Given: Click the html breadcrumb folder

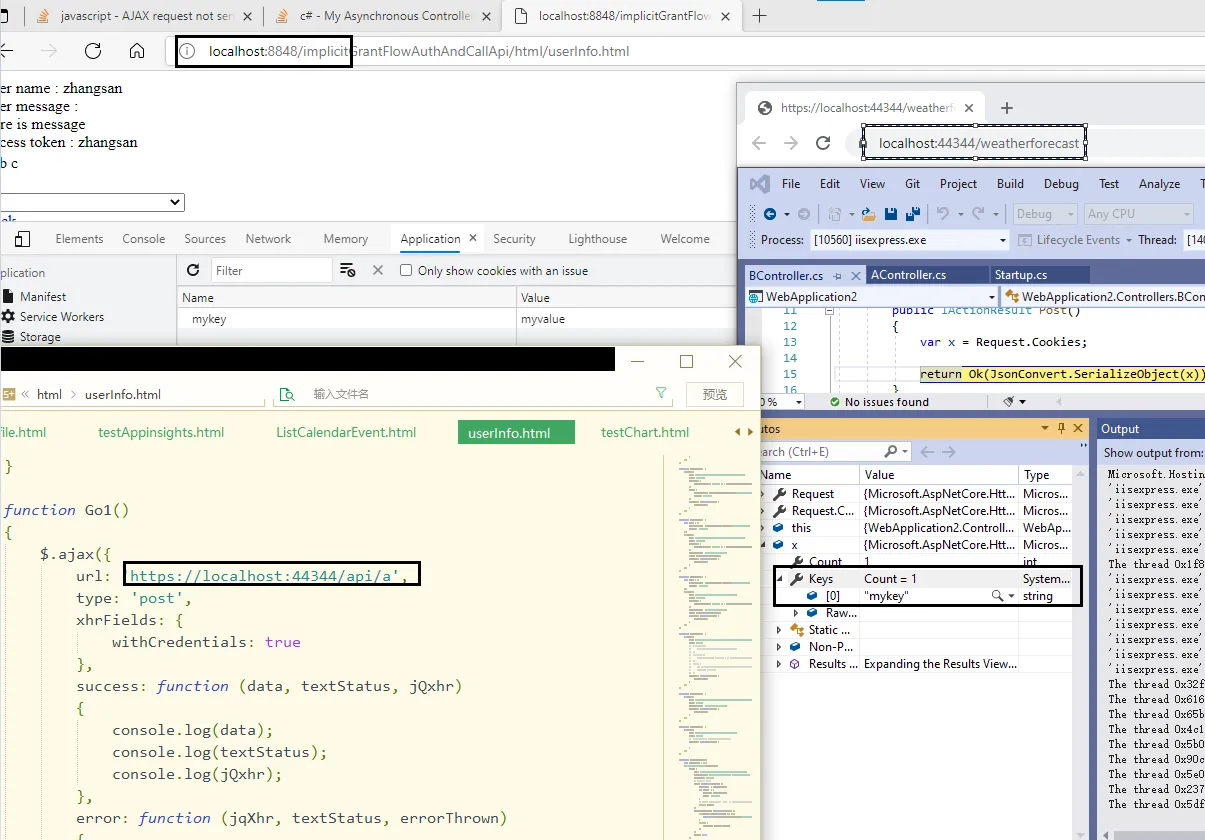Looking at the screenshot, I should coord(50,394).
